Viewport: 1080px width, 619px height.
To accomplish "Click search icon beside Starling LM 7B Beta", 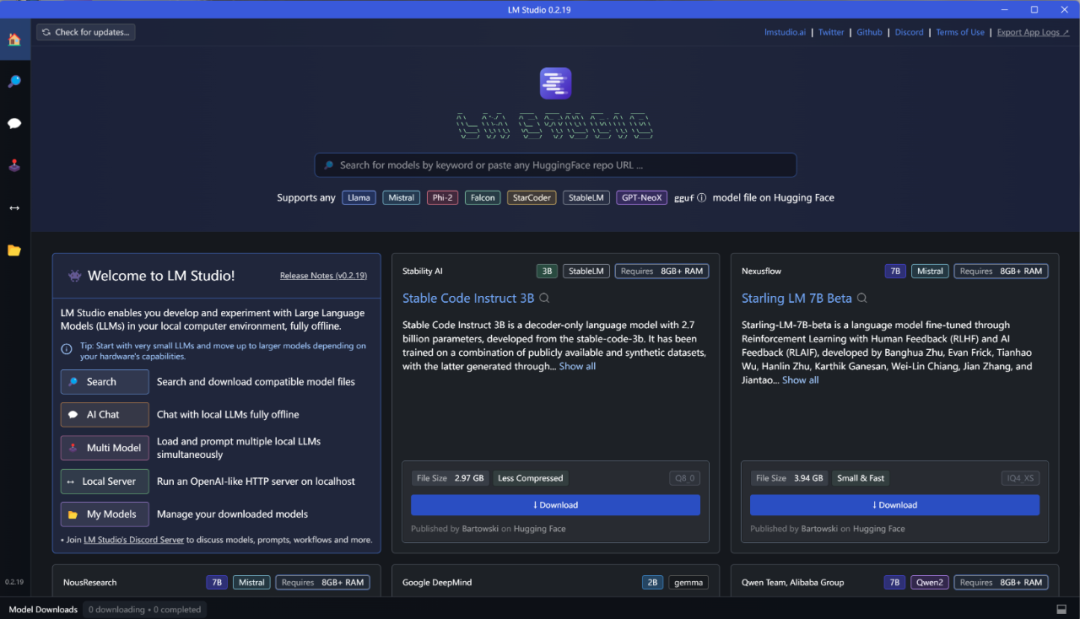I will click(862, 298).
